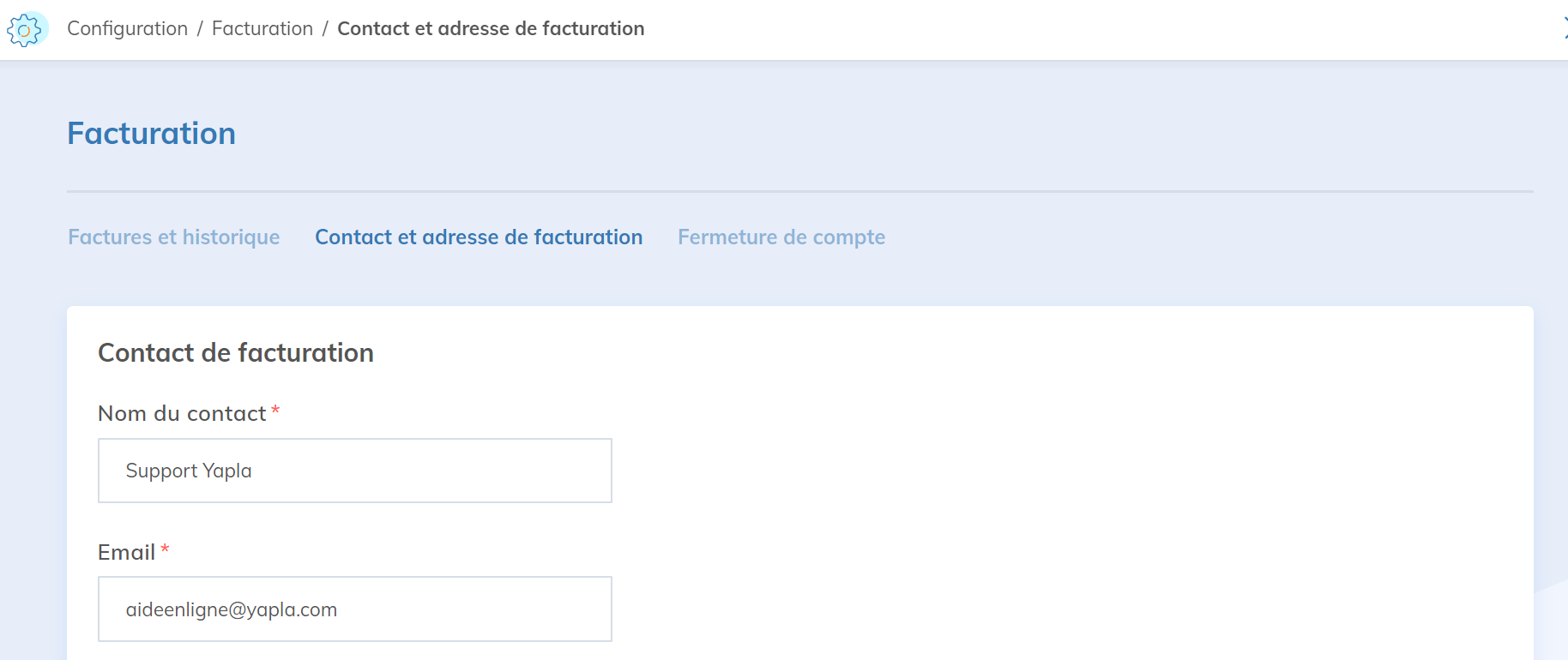Select the Contact et adresse de facturation tab
This screenshot has height=660, width=1568.
(479, 237)
